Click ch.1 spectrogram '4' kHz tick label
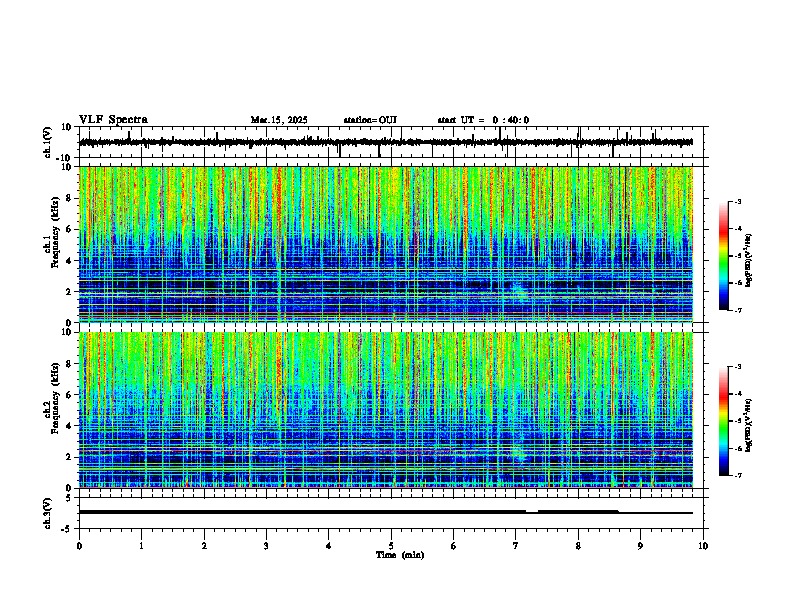This screenshot has width=792, height=612. [x=70, y=261]
